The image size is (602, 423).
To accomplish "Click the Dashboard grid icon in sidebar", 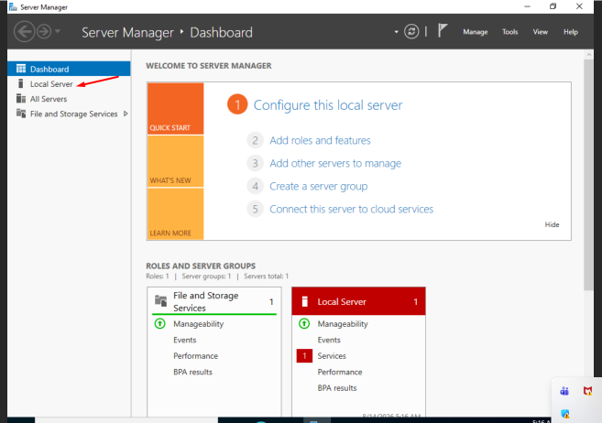I will 21,69.
